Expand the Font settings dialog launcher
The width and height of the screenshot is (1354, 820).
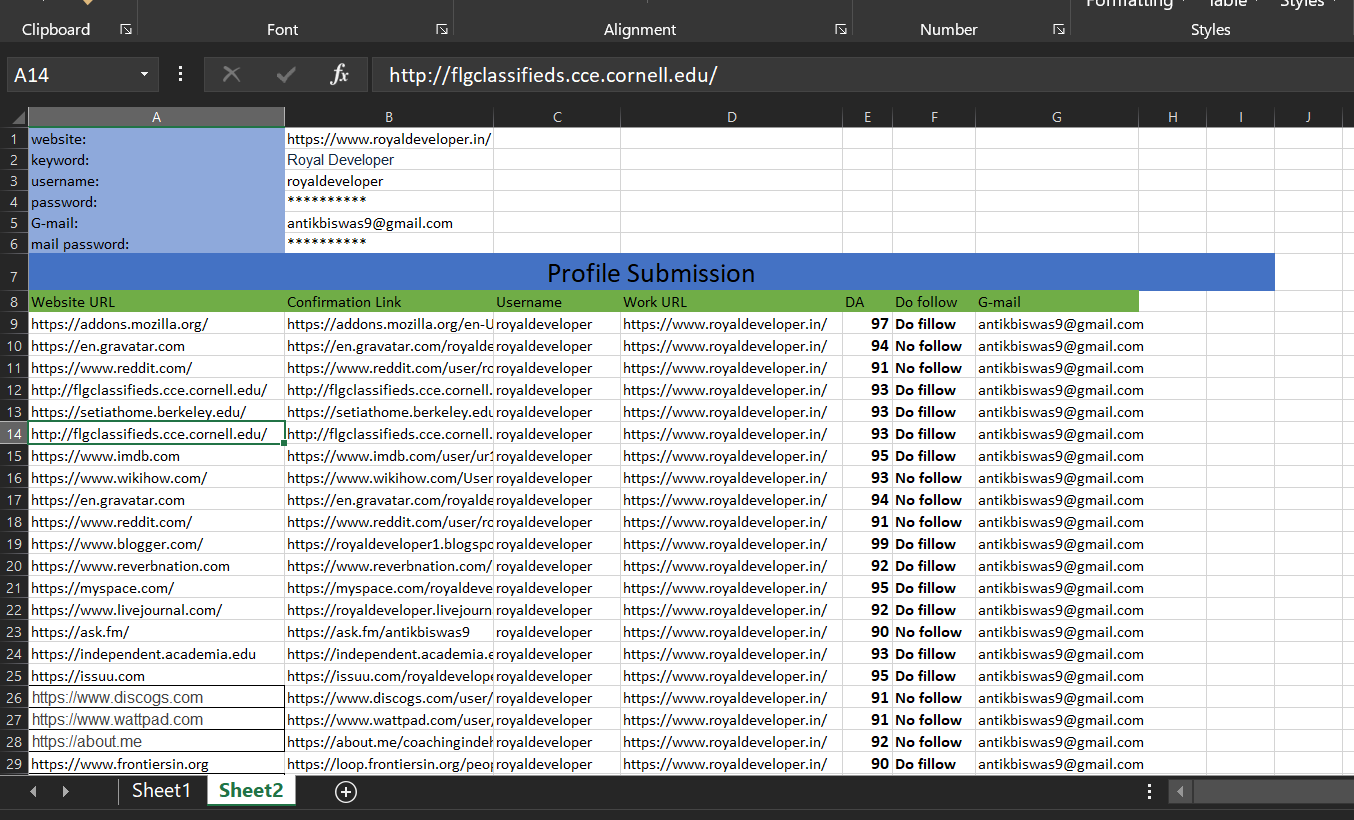point(442,29)
